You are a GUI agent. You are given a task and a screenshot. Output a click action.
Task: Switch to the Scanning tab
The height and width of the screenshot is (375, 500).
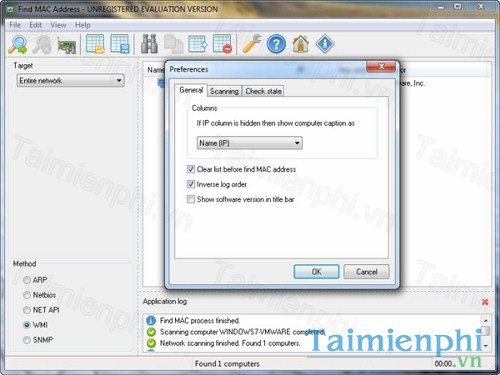click(224, 91)
